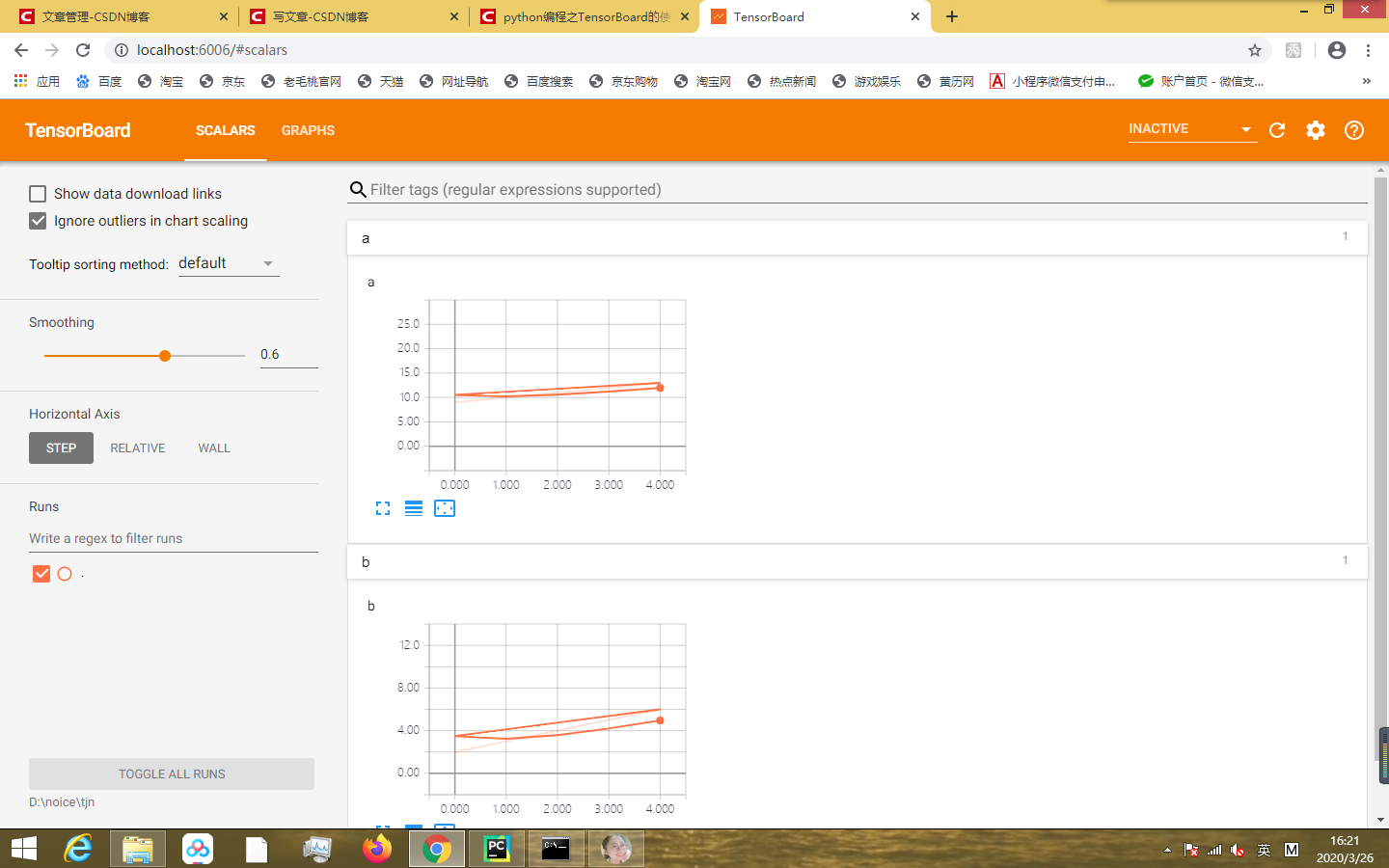The width and height of the screenshot is (1389, 868).
Task: Open the 网址导航 bookmark
Action: (x=453, y=81)
